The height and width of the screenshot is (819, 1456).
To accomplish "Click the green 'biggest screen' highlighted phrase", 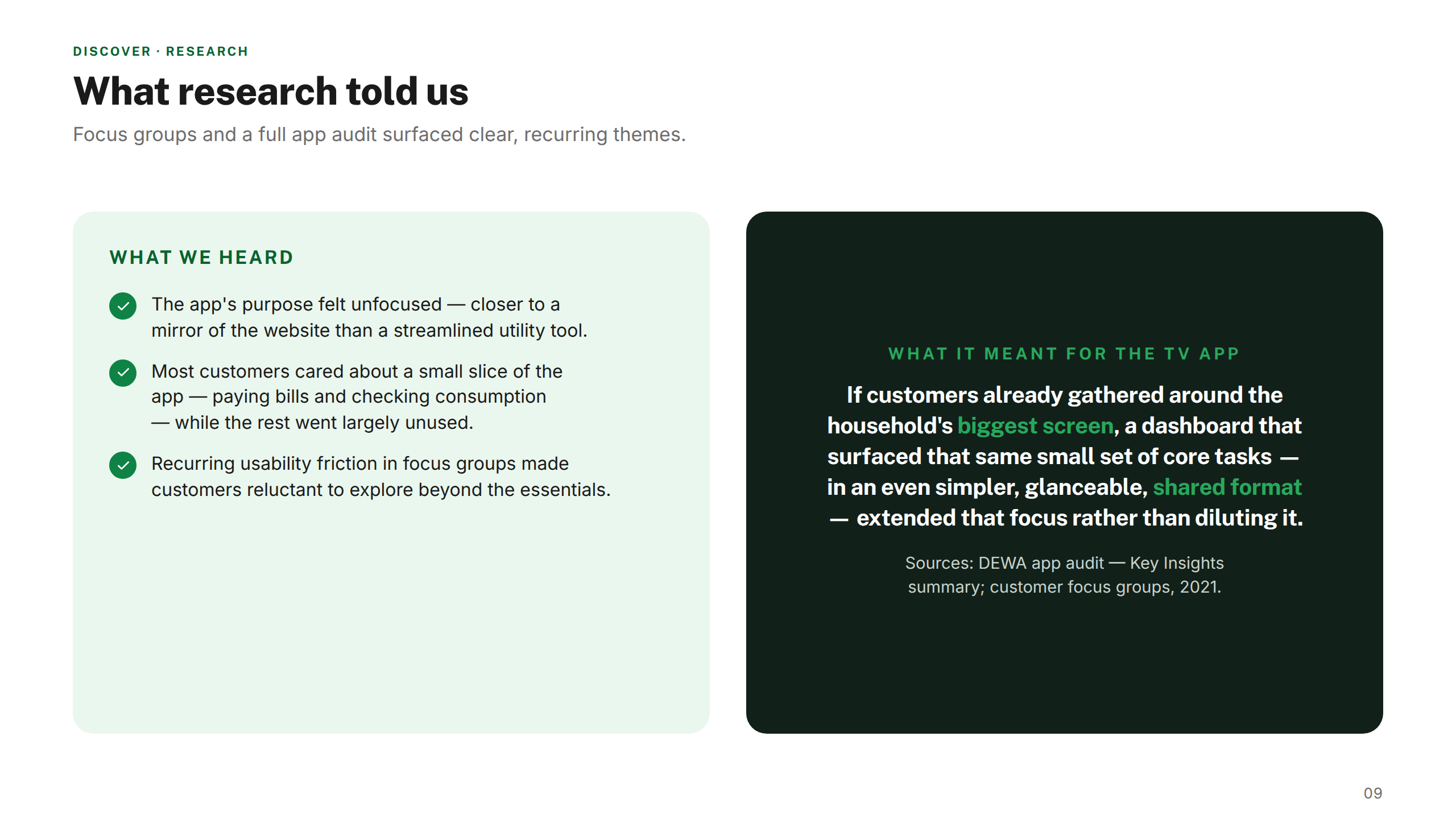I will [1035, 425].
